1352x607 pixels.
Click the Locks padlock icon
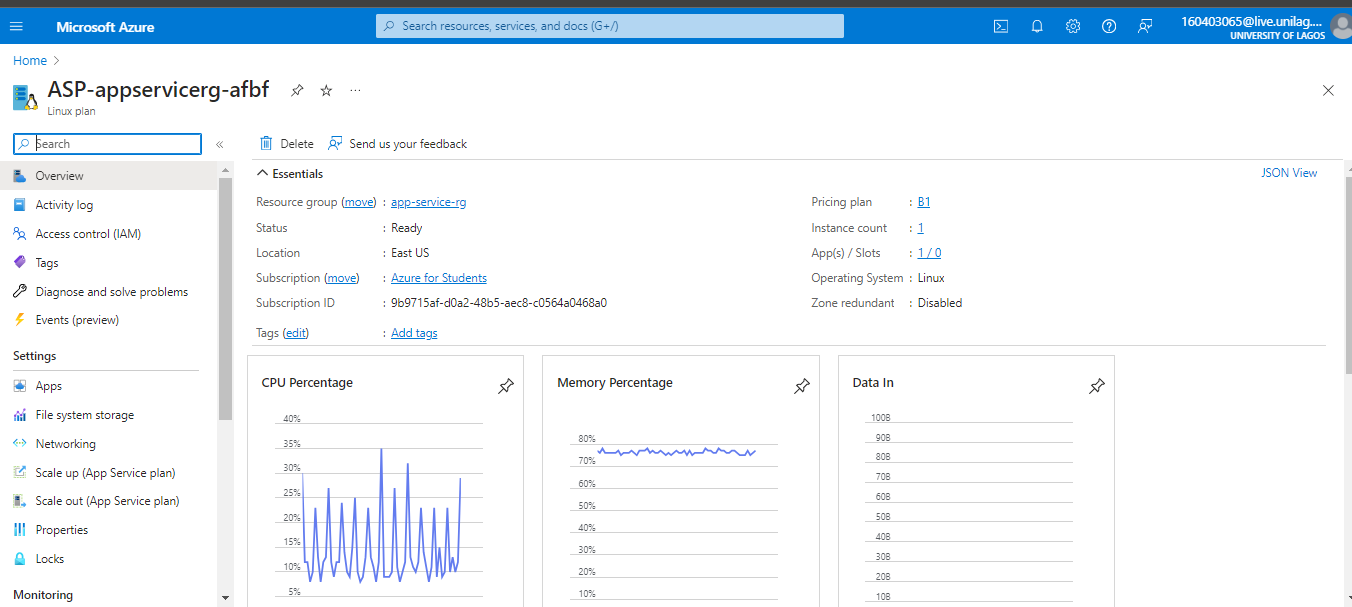tap(19, 559)
